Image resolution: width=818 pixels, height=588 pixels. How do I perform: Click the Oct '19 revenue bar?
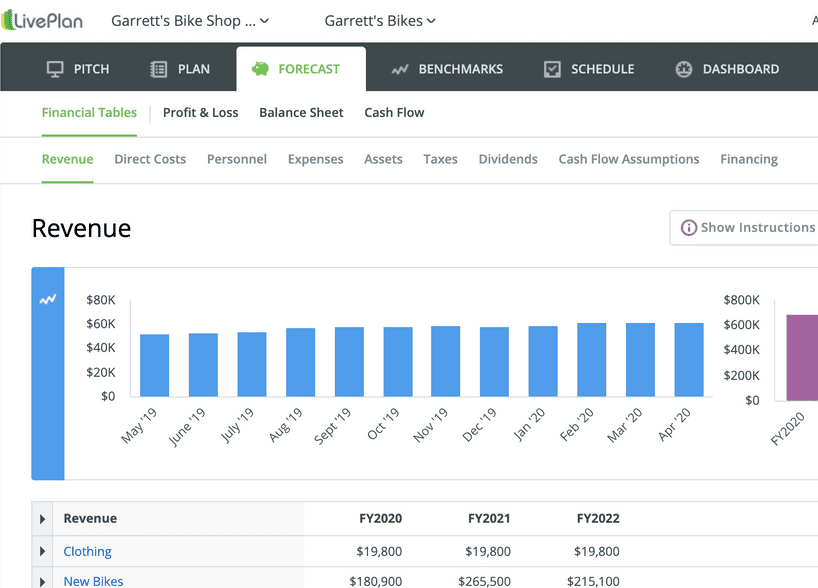[398, 362]
